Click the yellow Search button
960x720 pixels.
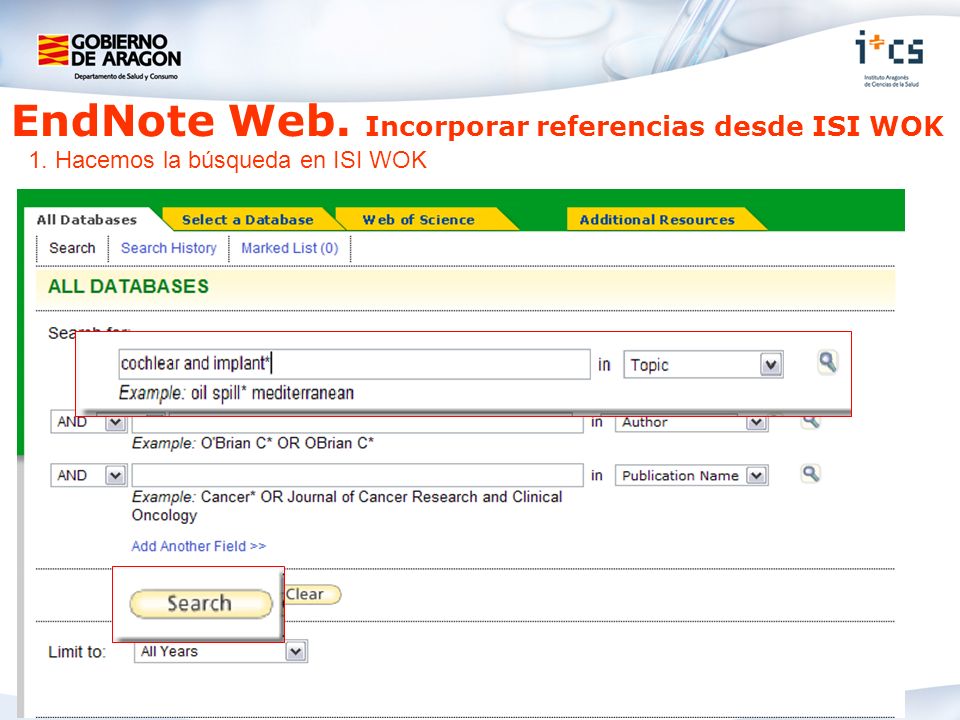(200, 604)
